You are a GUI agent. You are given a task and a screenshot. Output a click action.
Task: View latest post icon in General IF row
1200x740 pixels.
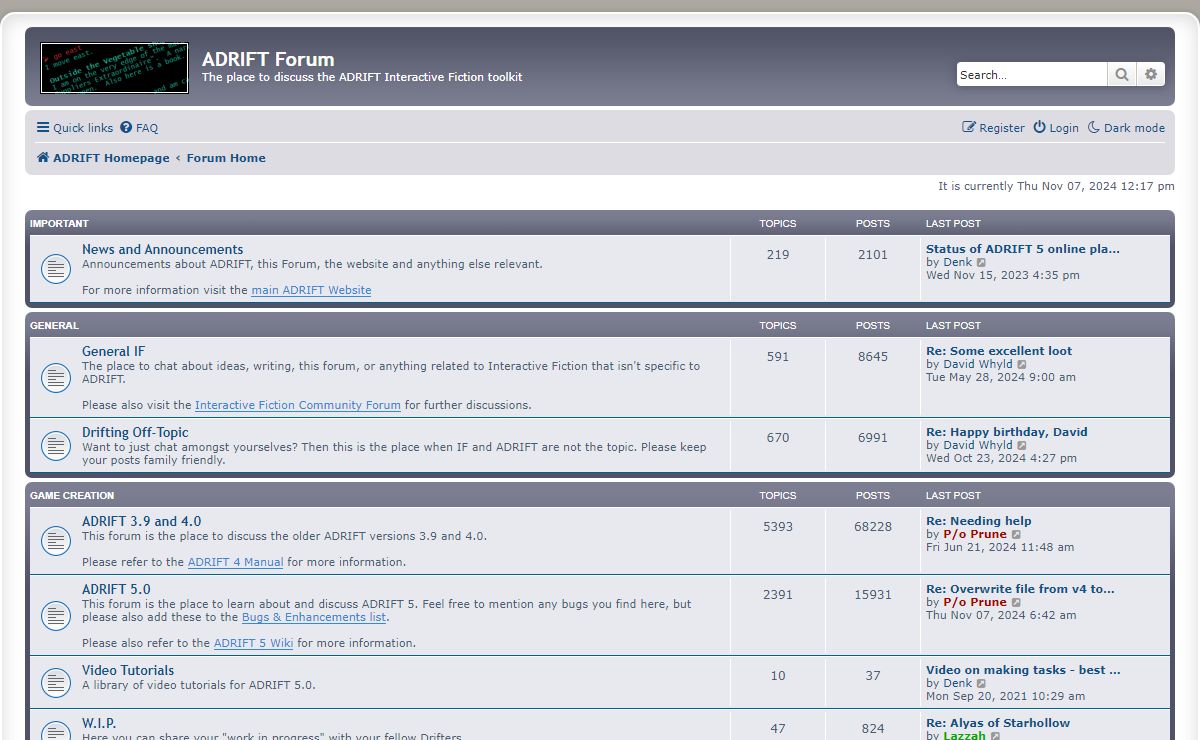tap(1022, 365)
